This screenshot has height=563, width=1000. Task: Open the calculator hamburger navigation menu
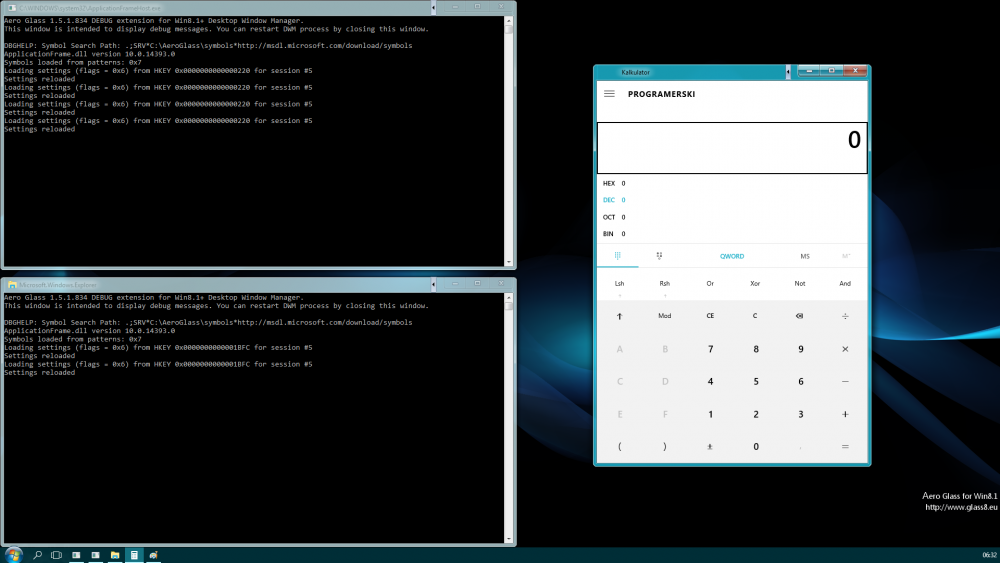tap(609, 94)
